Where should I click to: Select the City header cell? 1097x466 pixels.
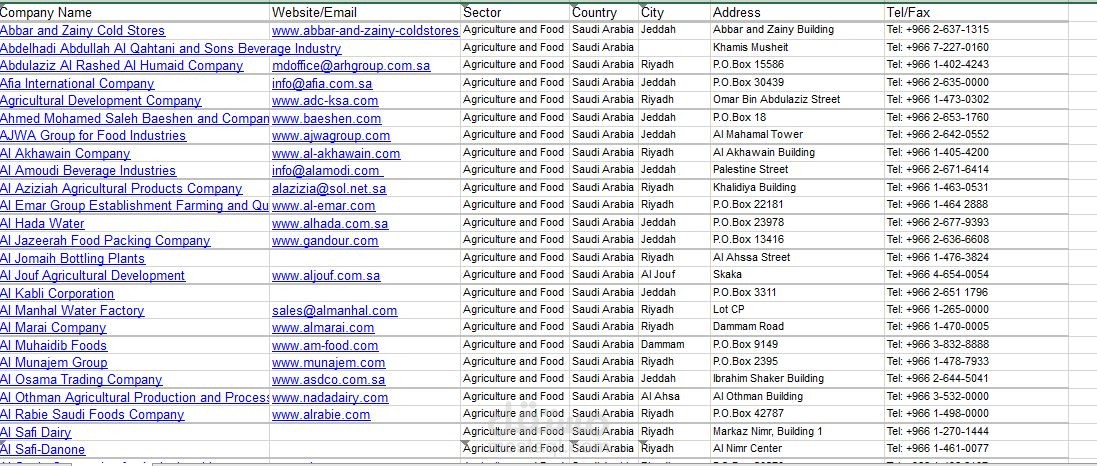click(674, 13)
